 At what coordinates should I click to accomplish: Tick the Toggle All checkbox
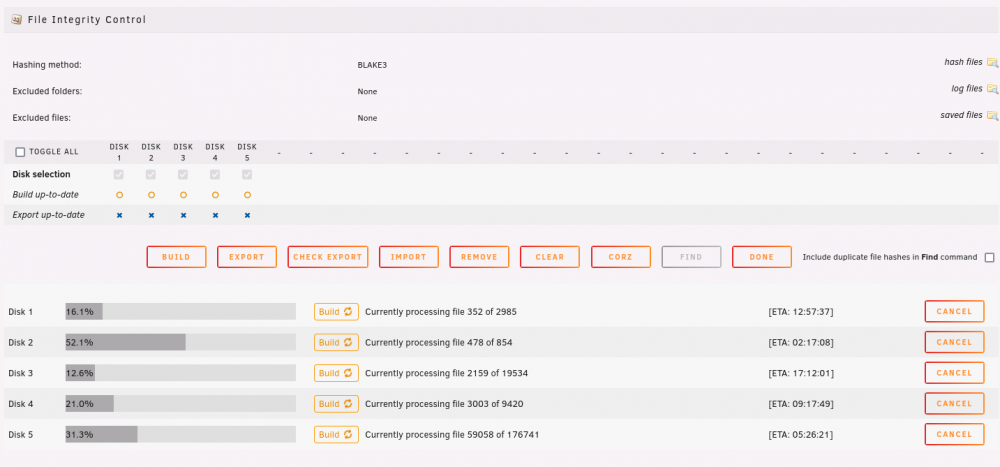pos(20,152)
